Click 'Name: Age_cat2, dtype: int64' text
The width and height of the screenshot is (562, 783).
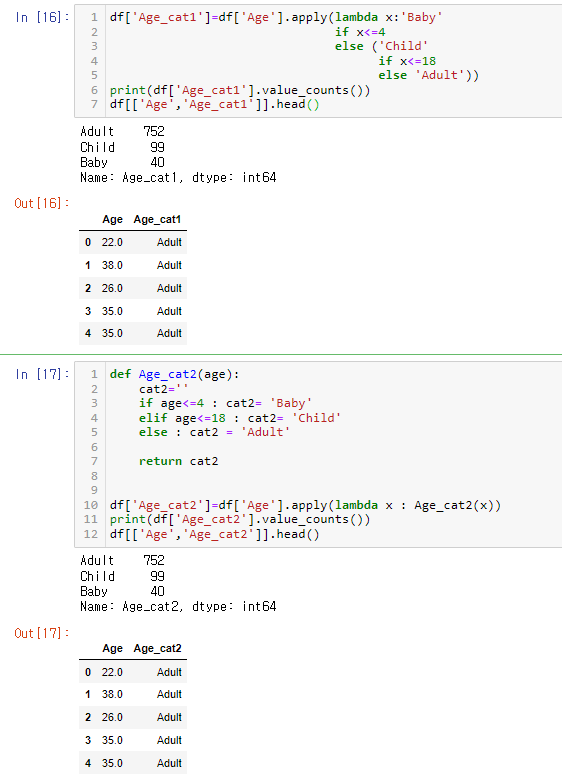pyautogui.click(x=178, y=607)
